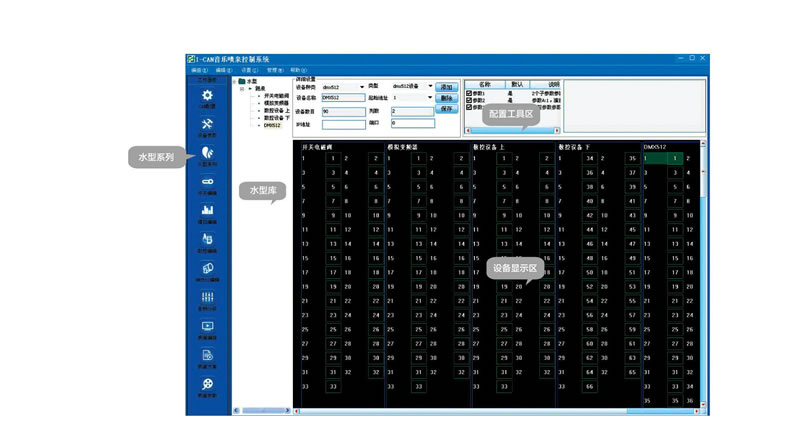Toggle the 参数1 checkbox

pos(469,93)
